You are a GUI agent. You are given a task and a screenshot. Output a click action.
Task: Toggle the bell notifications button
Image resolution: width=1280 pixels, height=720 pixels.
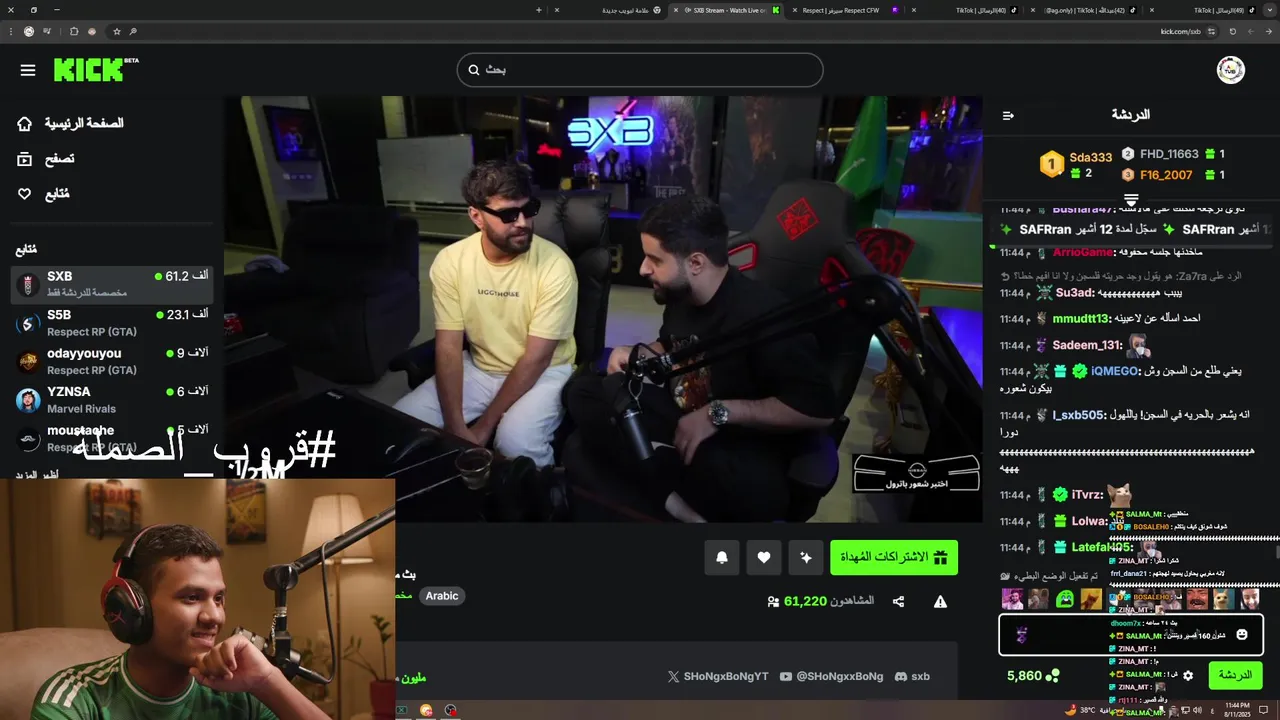click(x=722, y=557)
